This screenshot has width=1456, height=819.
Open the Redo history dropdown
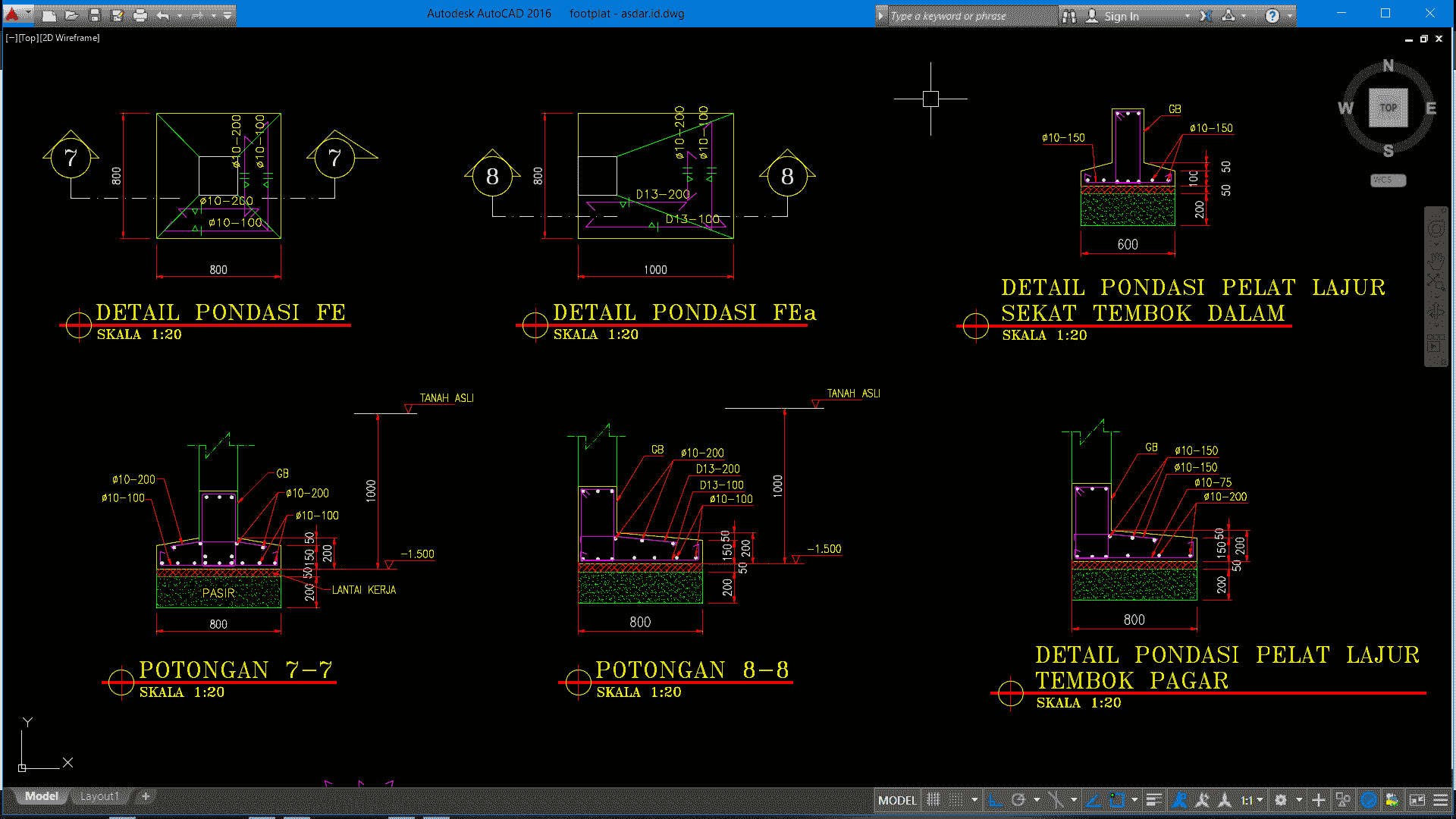[214, 15]
